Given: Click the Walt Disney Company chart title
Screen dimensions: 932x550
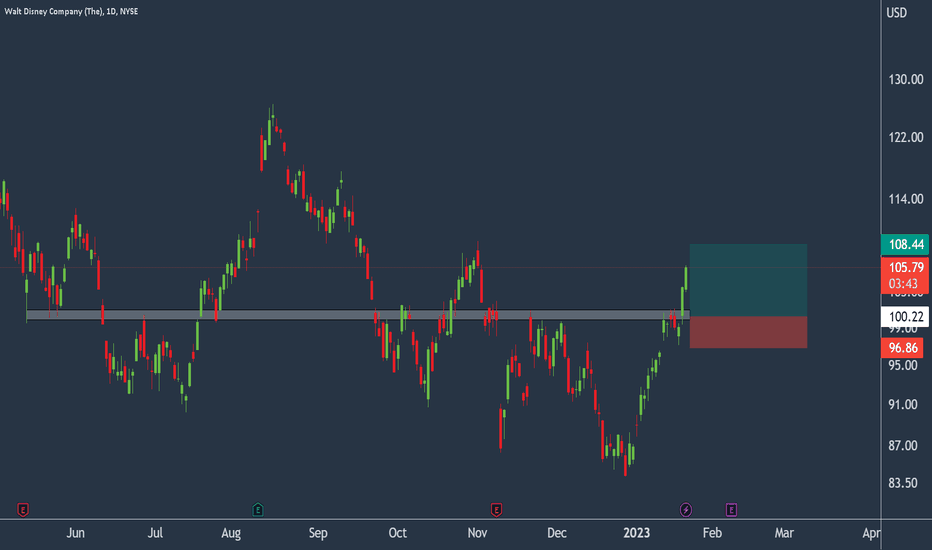Looking at the screenshot, I should coord(71,11).
